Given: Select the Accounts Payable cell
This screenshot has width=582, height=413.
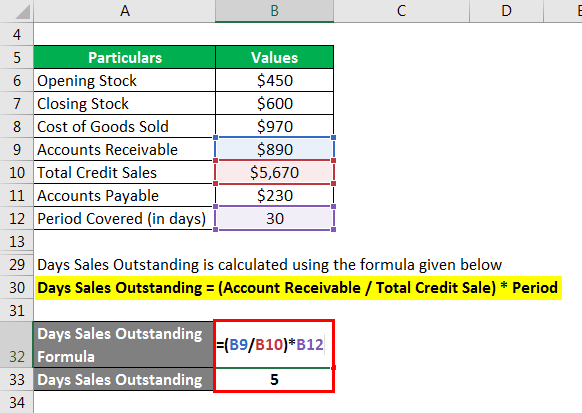Looking at the screenshot, I should [x=125, y=196].
